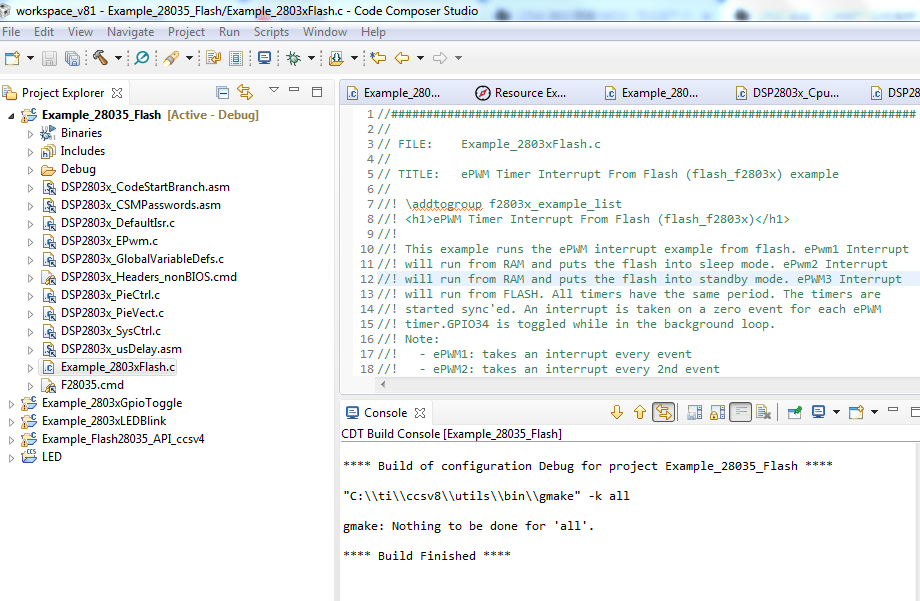Click the document with arrow toolbar icon
This screenshot has width=920, height=601.
214,58
